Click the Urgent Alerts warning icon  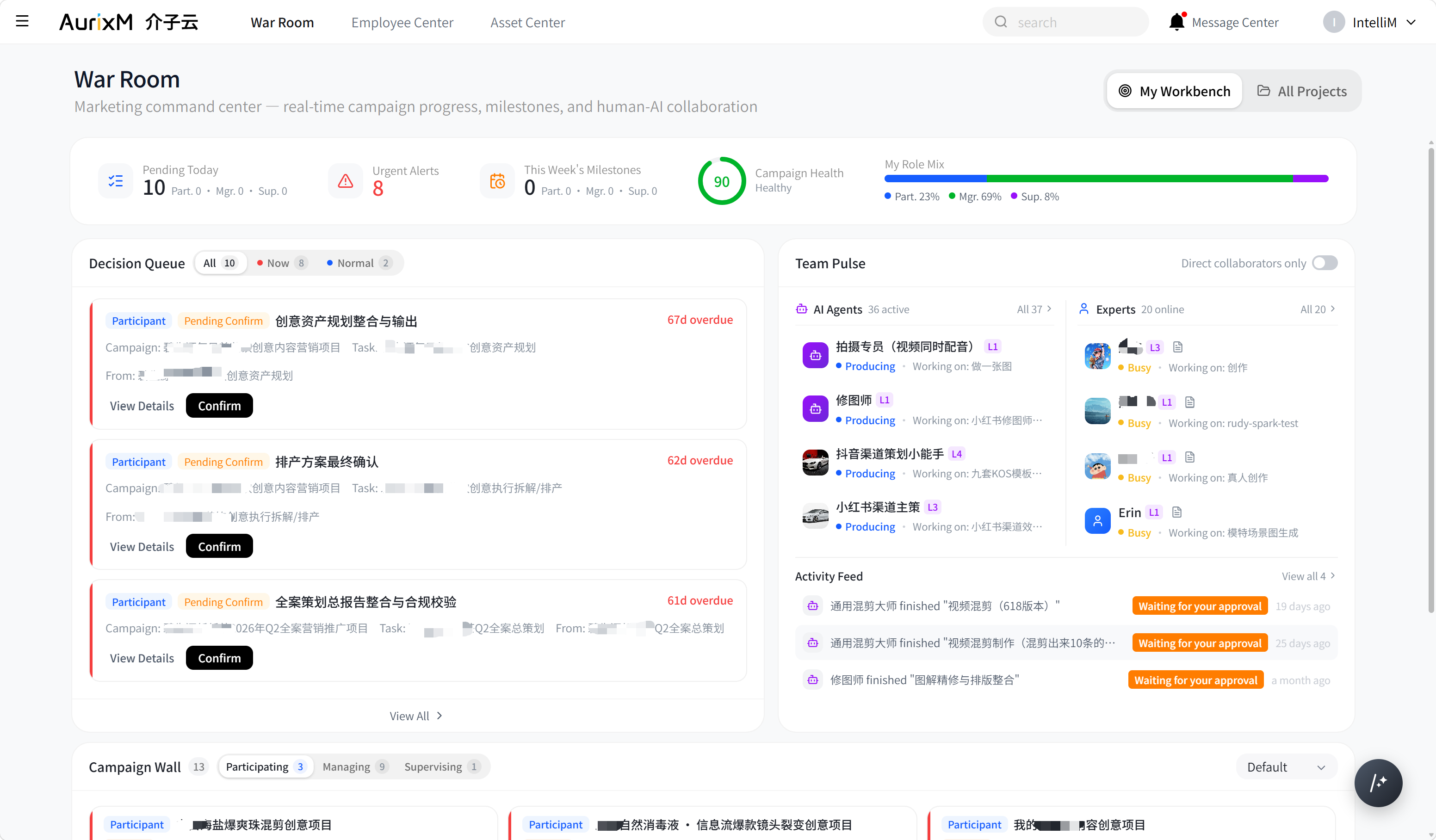pyautogui.click(x=345, y=181)
